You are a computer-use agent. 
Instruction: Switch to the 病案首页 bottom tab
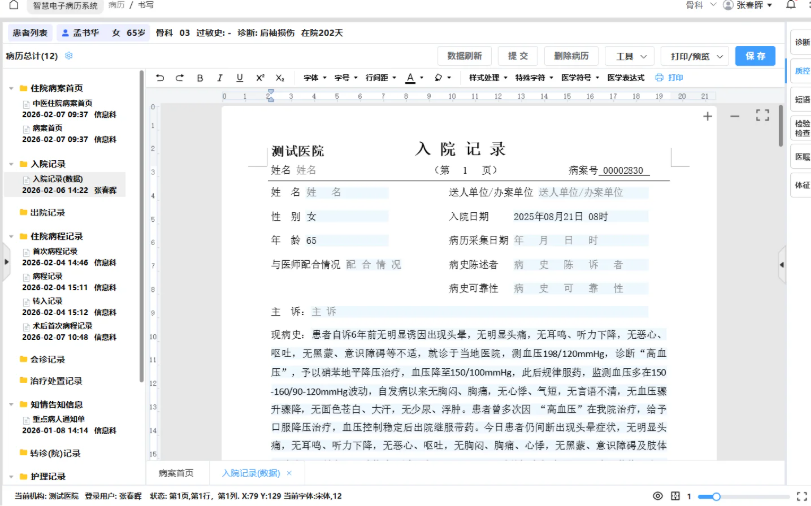(x=176, y=473)
